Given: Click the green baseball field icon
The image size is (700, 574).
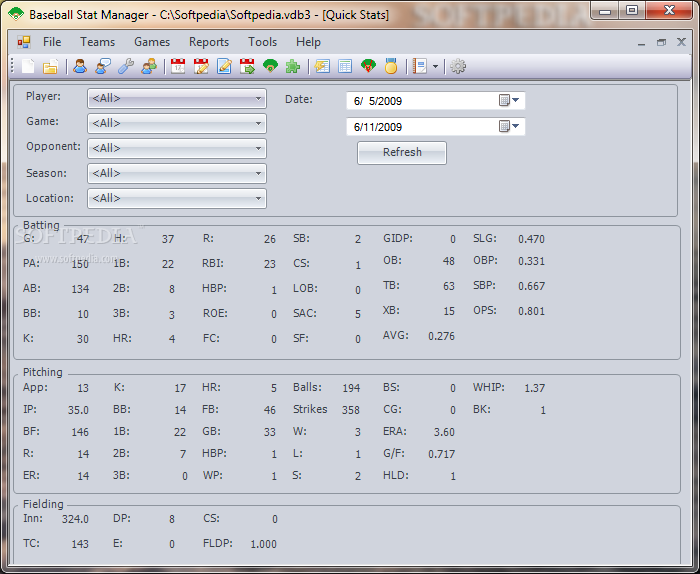Looking at the screenshot, I should click(x=271, y=67).
